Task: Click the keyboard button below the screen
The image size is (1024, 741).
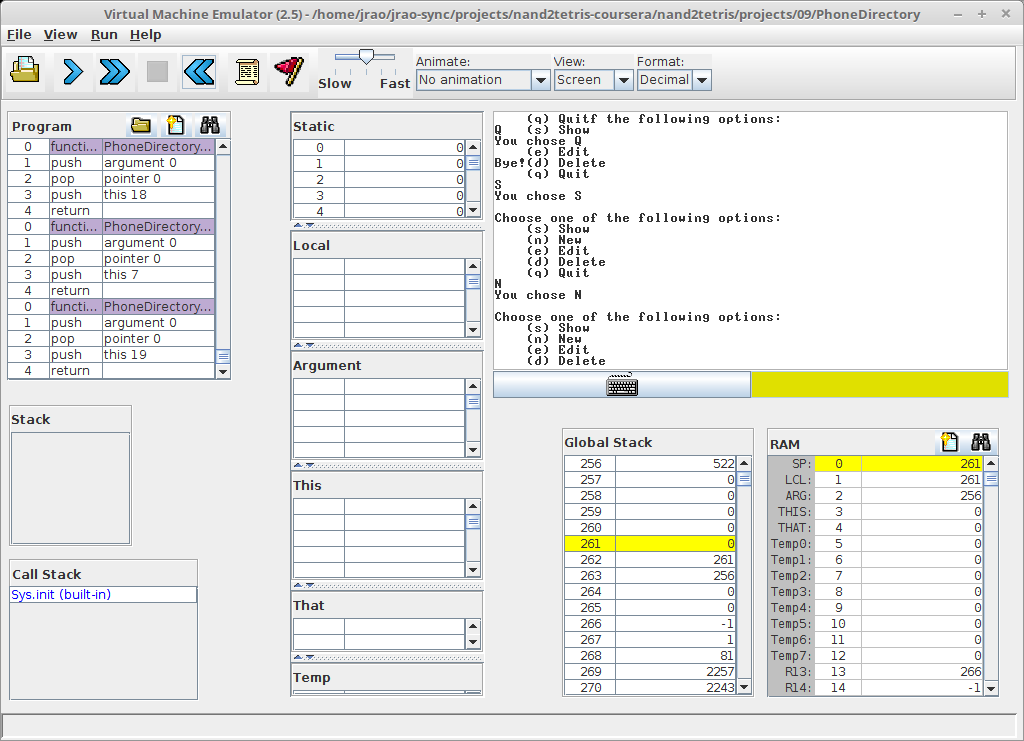Action: pos(621,385)
